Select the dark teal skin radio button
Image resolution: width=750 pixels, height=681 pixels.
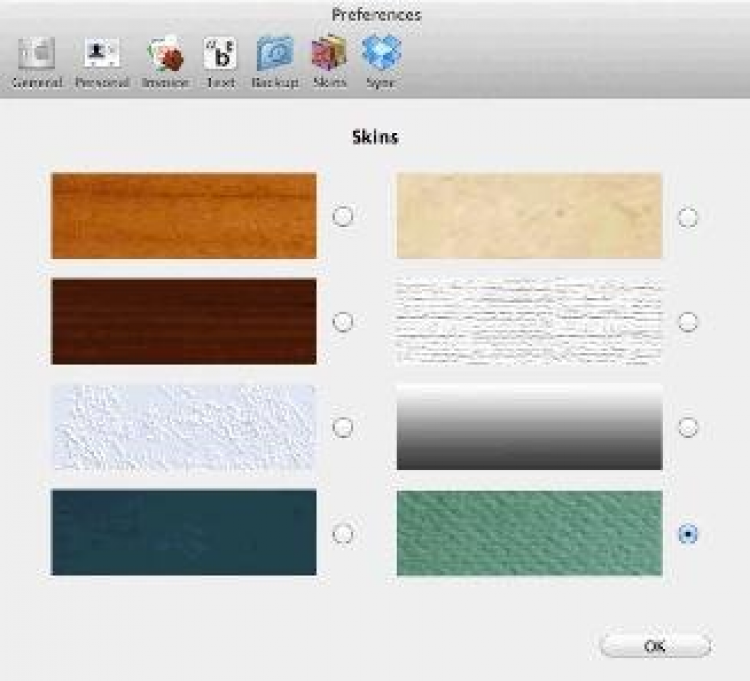342,534
